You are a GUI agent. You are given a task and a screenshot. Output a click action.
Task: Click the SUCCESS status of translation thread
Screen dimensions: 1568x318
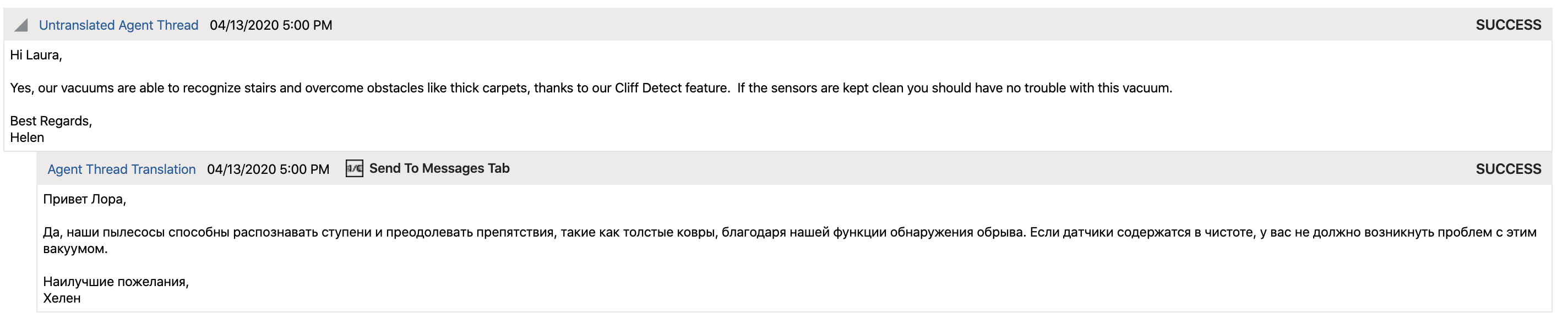1508,169
